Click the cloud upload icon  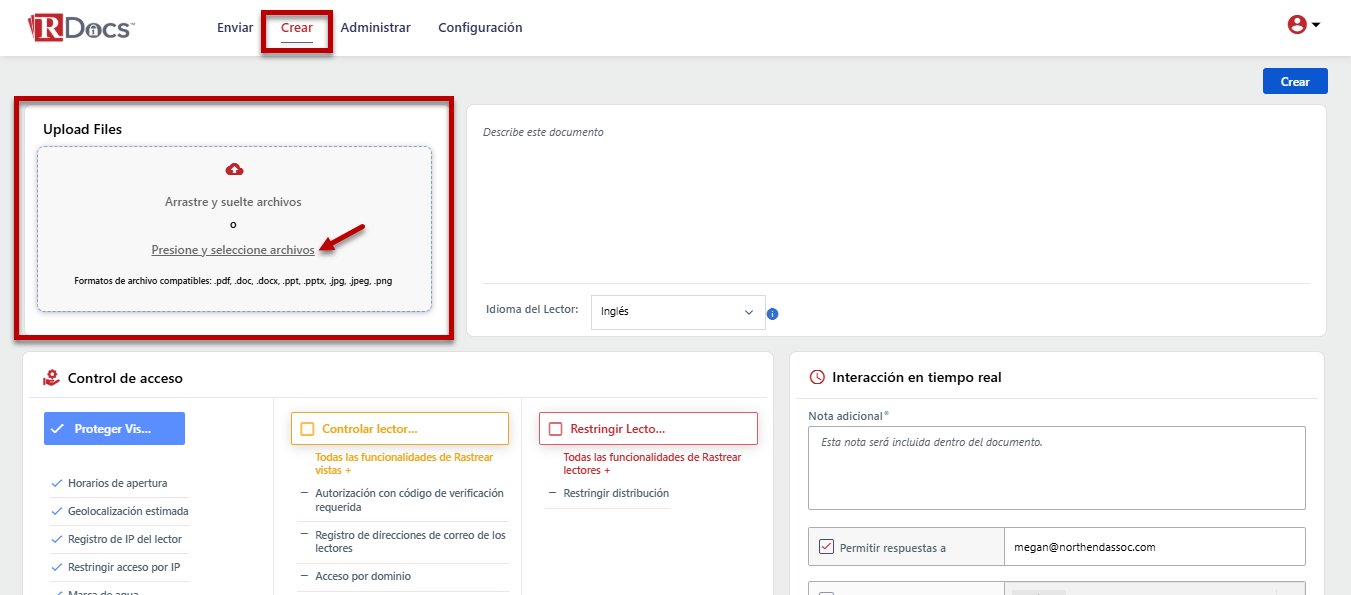(234, 169)
